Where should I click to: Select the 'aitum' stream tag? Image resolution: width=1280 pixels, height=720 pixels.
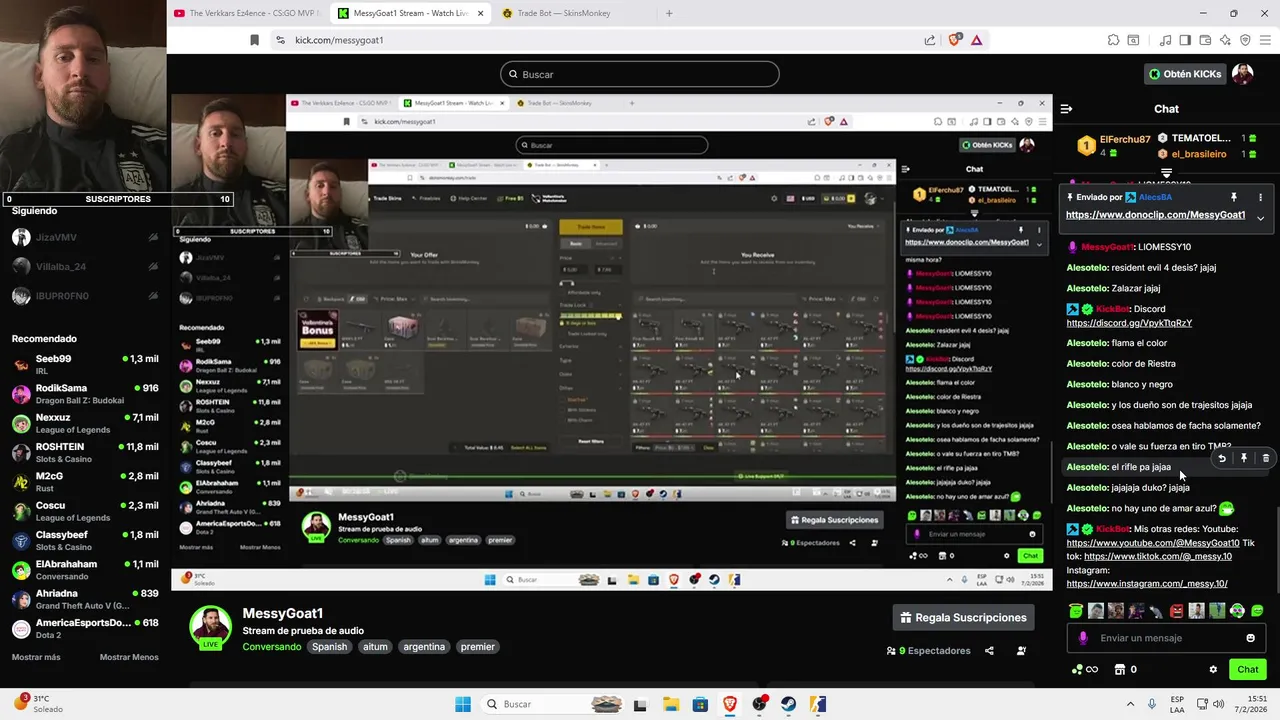375,647
